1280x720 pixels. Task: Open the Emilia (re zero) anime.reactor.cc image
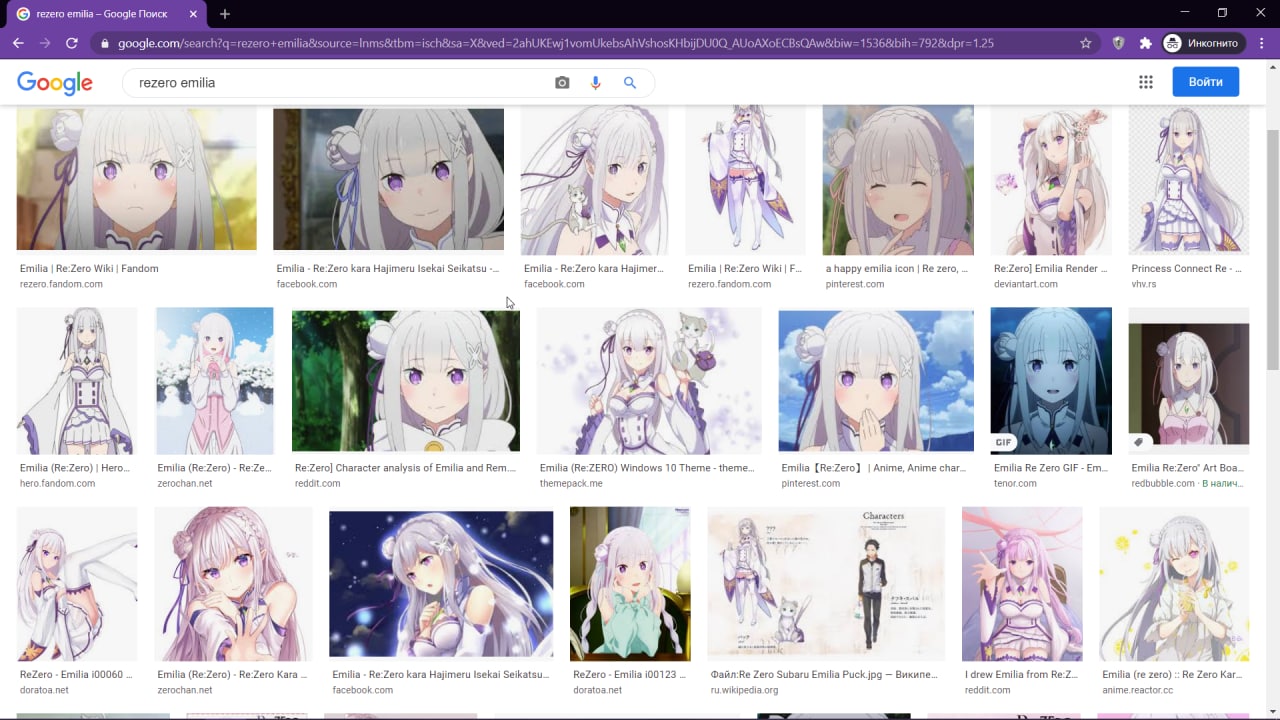(x=1174, y=584)
